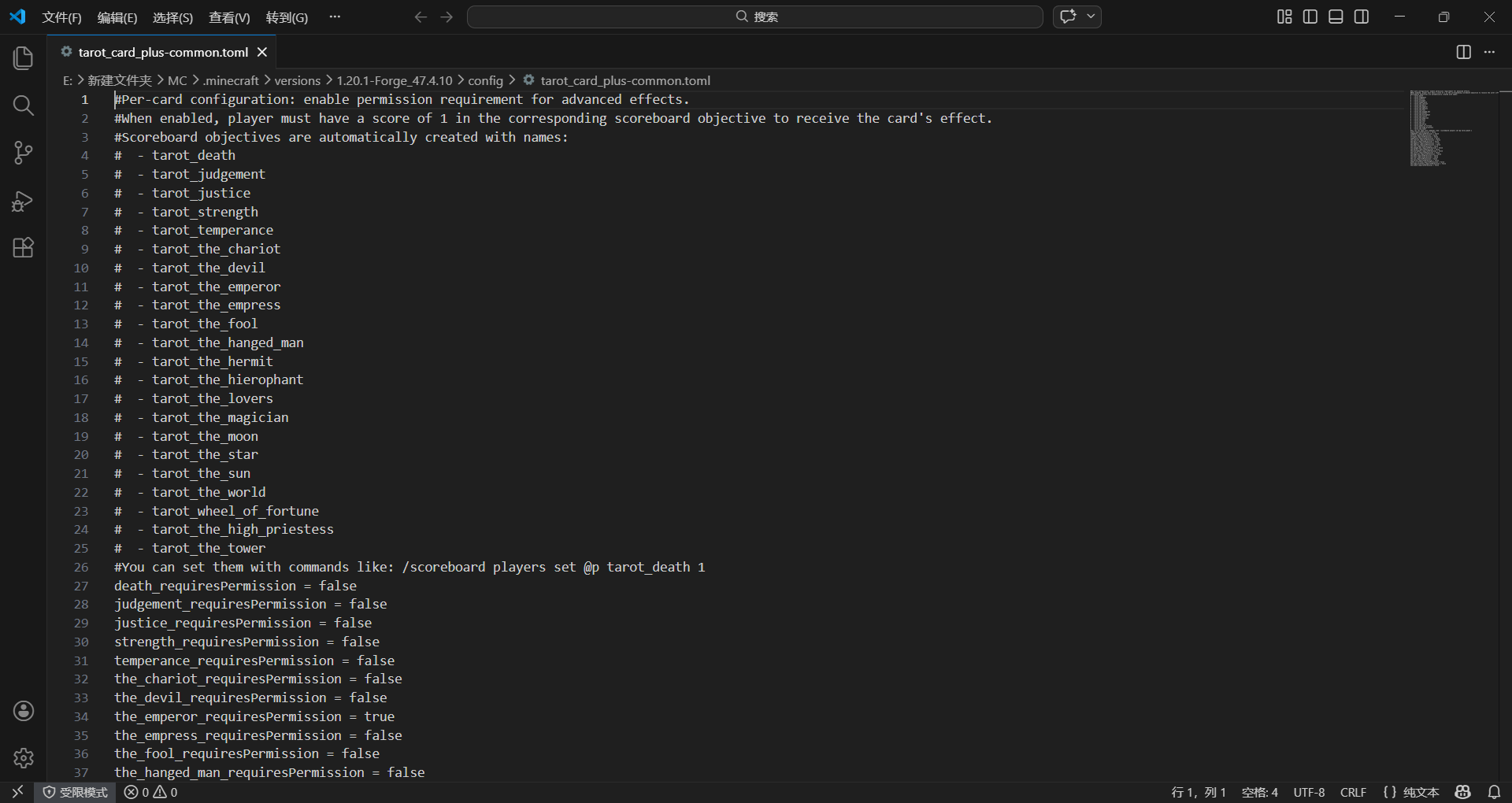Expand the Copilot chat dropdown arrow

(1091, 17)
